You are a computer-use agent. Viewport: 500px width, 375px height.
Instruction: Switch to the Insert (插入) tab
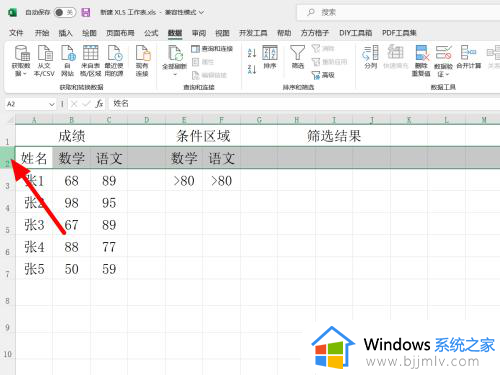65,33
